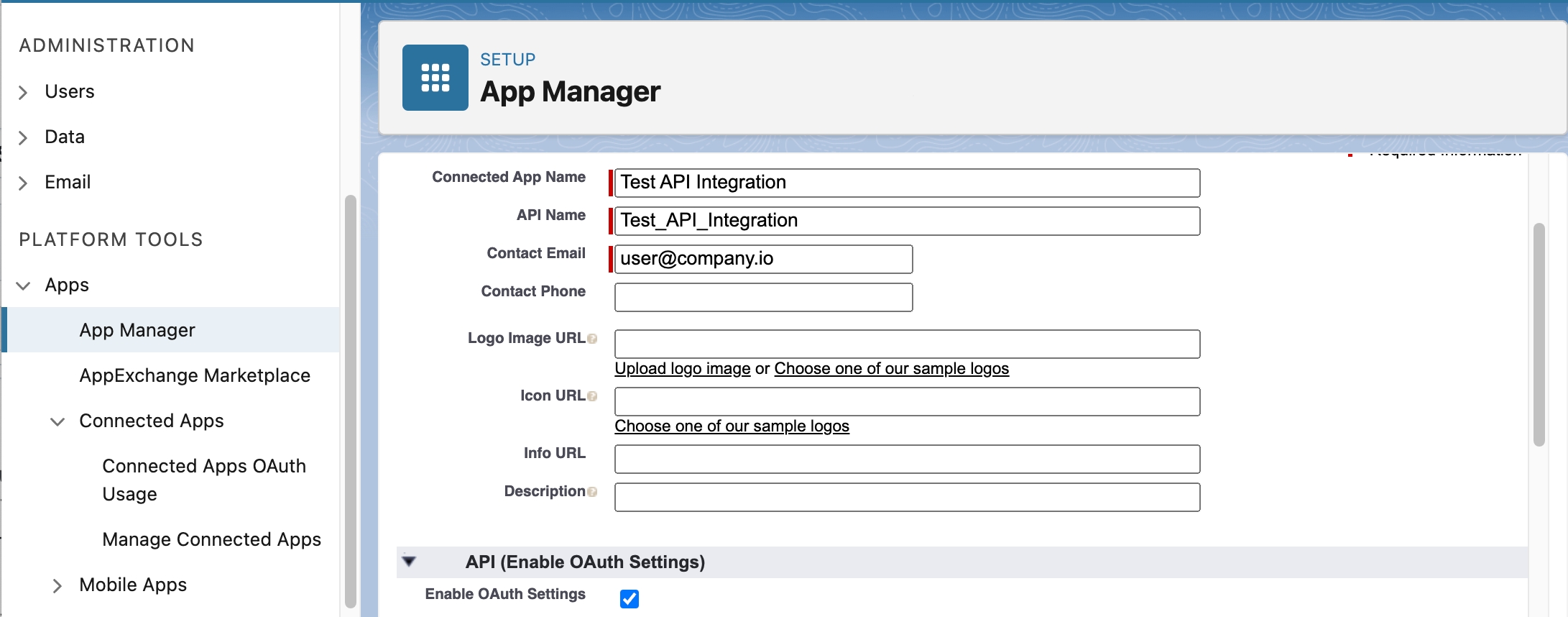Screen dimensions: 1568x617
Task: Click the Upload logo image link
Action: click(682, 368)
